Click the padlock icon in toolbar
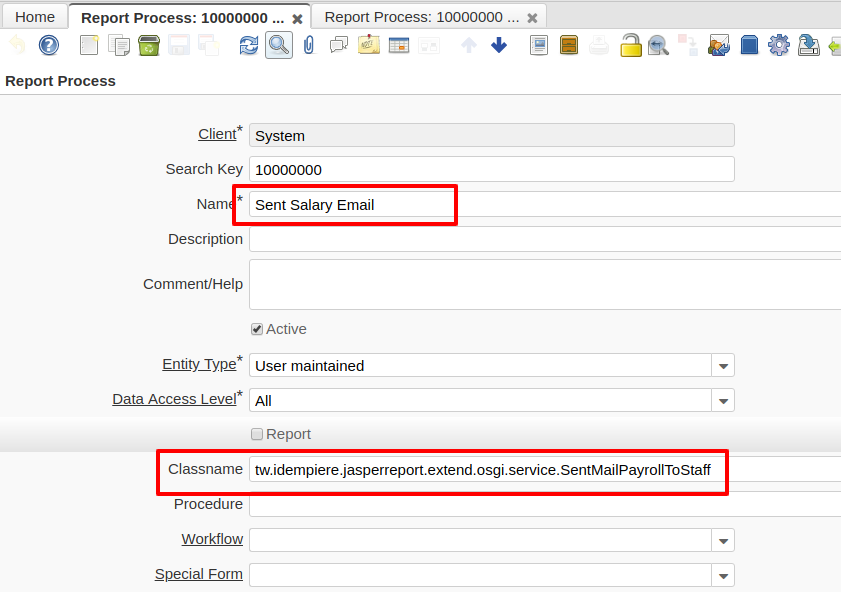The width and height of the screenshot is (841, 592). tap(630, 45)
